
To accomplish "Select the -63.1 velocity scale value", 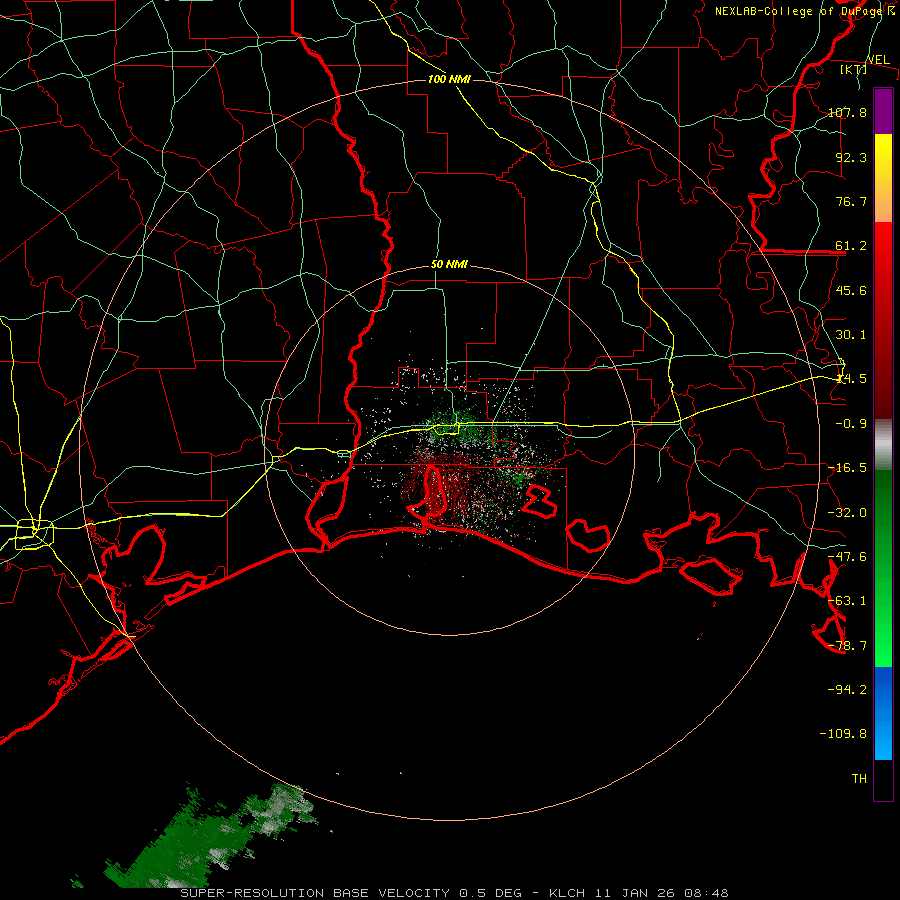I will pos(847,601).
